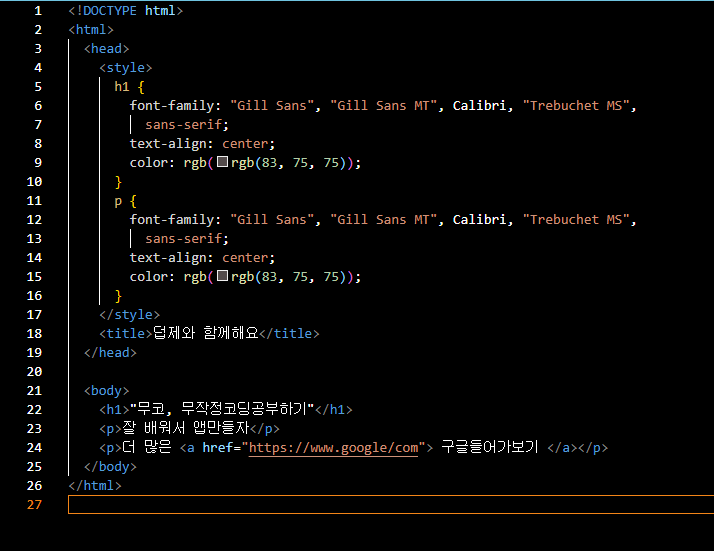This screenshot has width=714, height=551.
Task: Click the href attribute on line 24
Action: (218, 448)
